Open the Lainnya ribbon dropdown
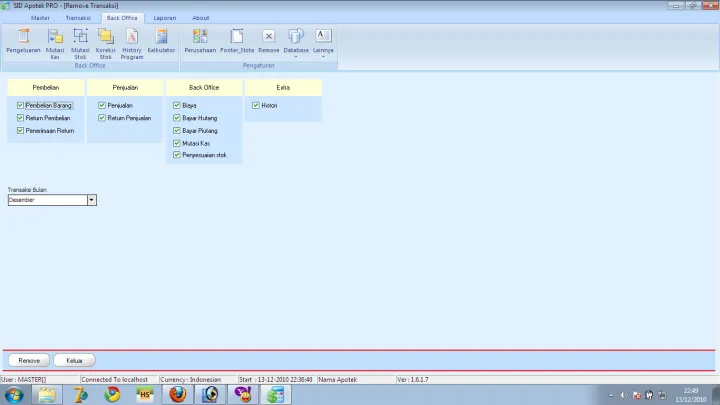The height and width of the screenshot is (405, 720). [323, 43]
